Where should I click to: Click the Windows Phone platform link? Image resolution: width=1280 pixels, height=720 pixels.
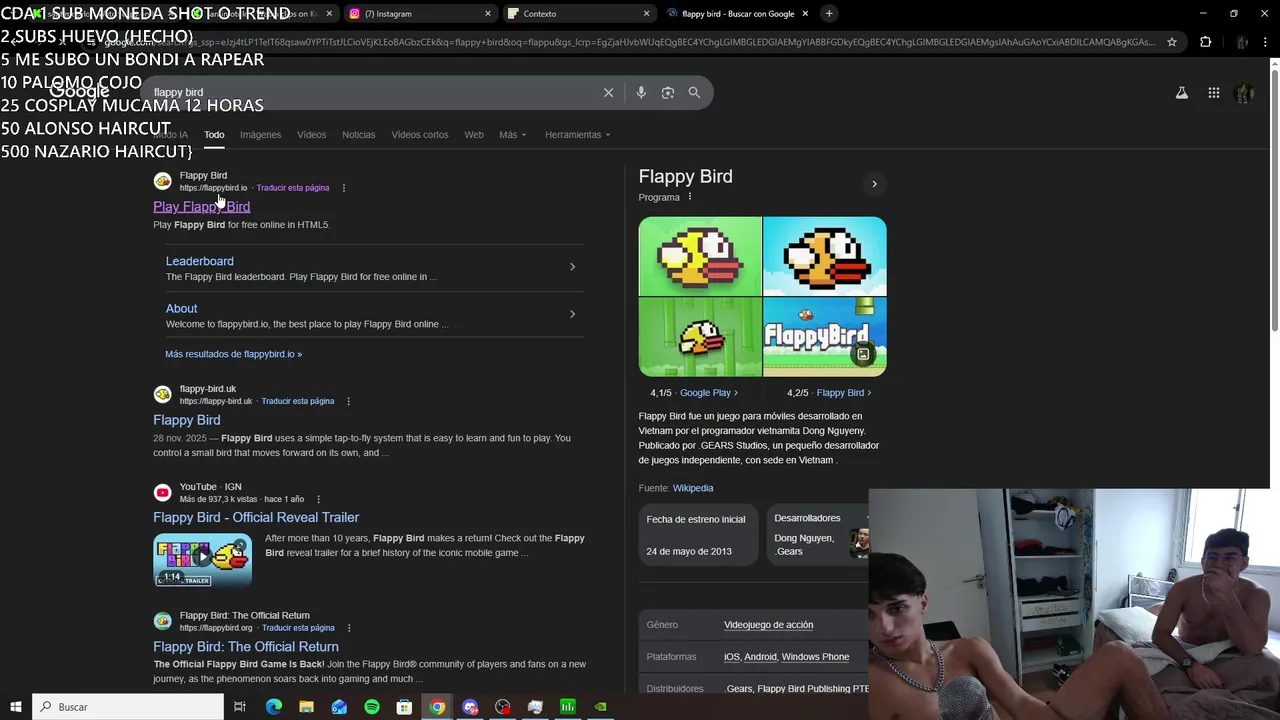click(x=815, y=657)
